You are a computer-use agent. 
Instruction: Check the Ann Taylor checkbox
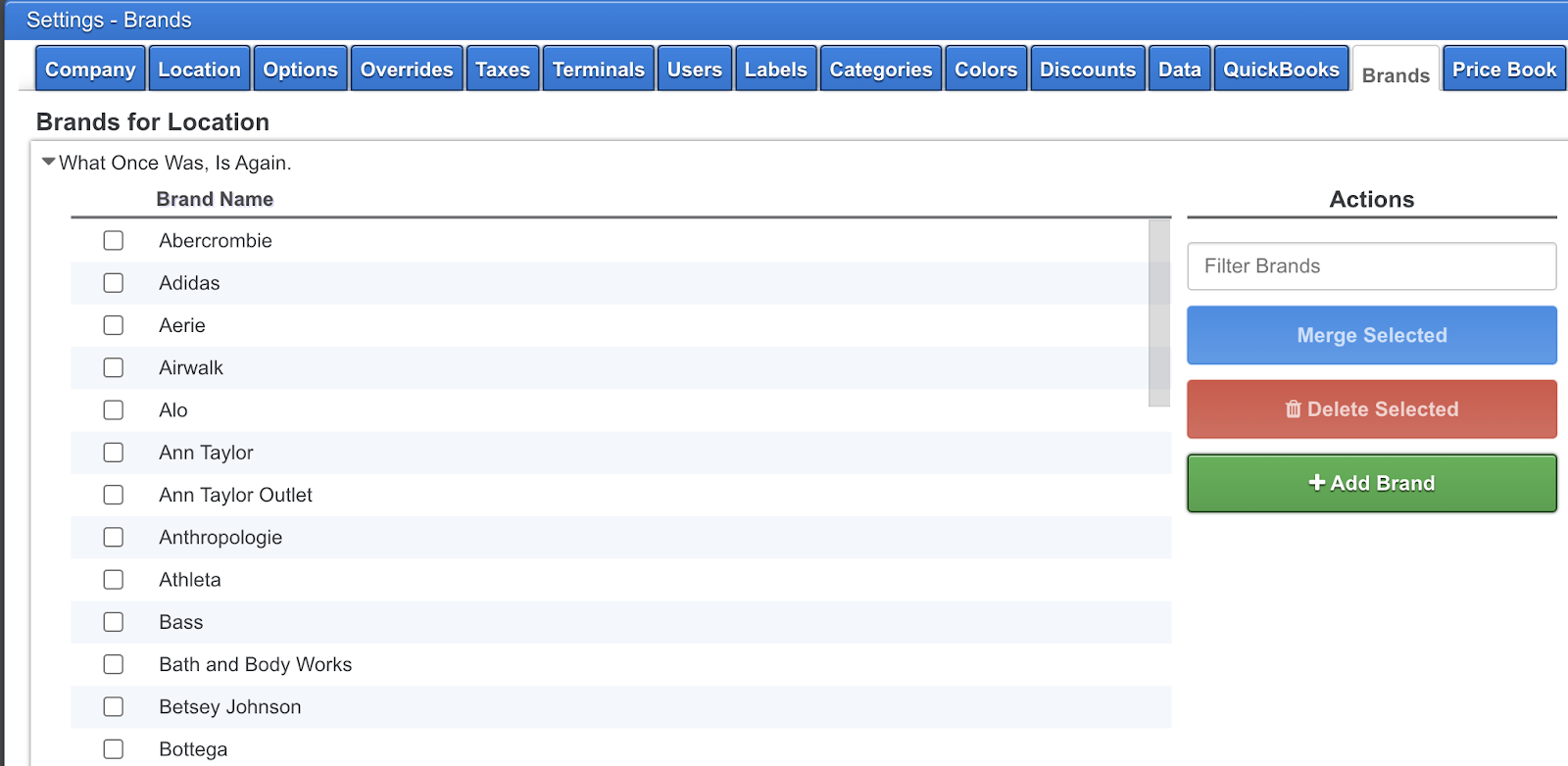pos(114,453)
